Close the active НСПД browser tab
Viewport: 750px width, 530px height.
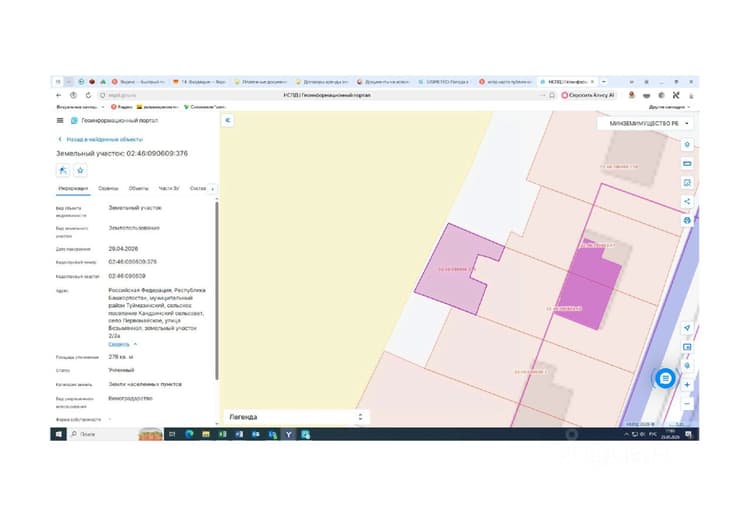pos(592,82)
